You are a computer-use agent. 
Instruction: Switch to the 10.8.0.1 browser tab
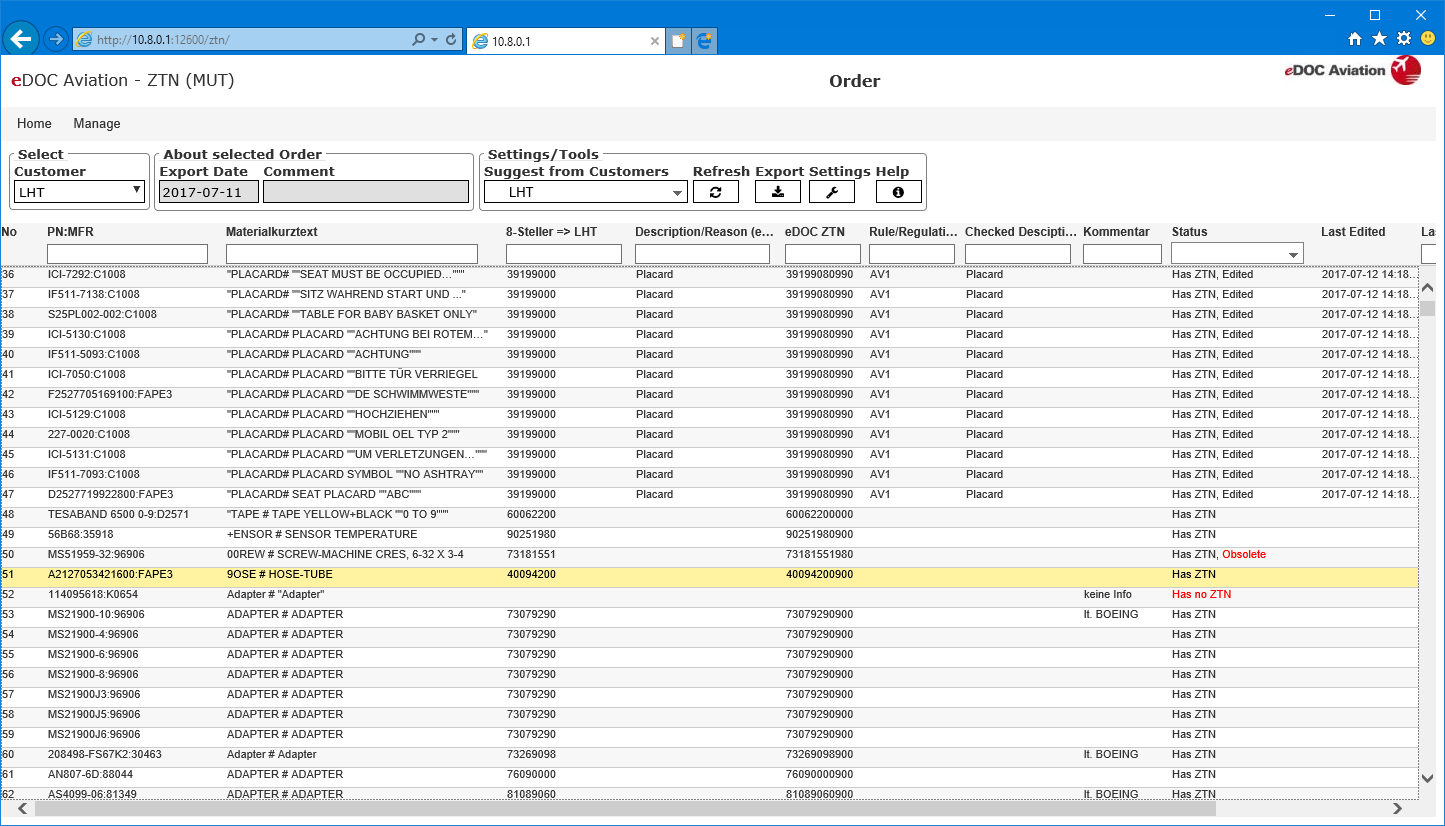(x=560, y=41)
